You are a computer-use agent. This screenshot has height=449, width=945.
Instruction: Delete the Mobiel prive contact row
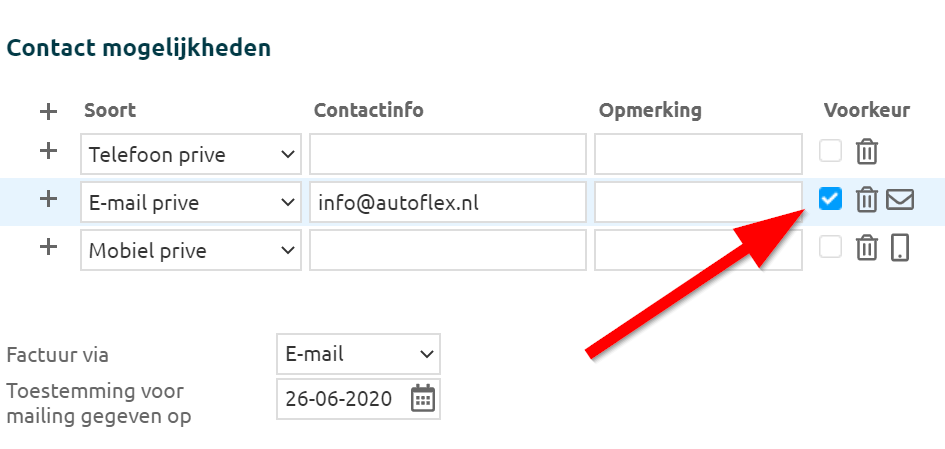867,248
